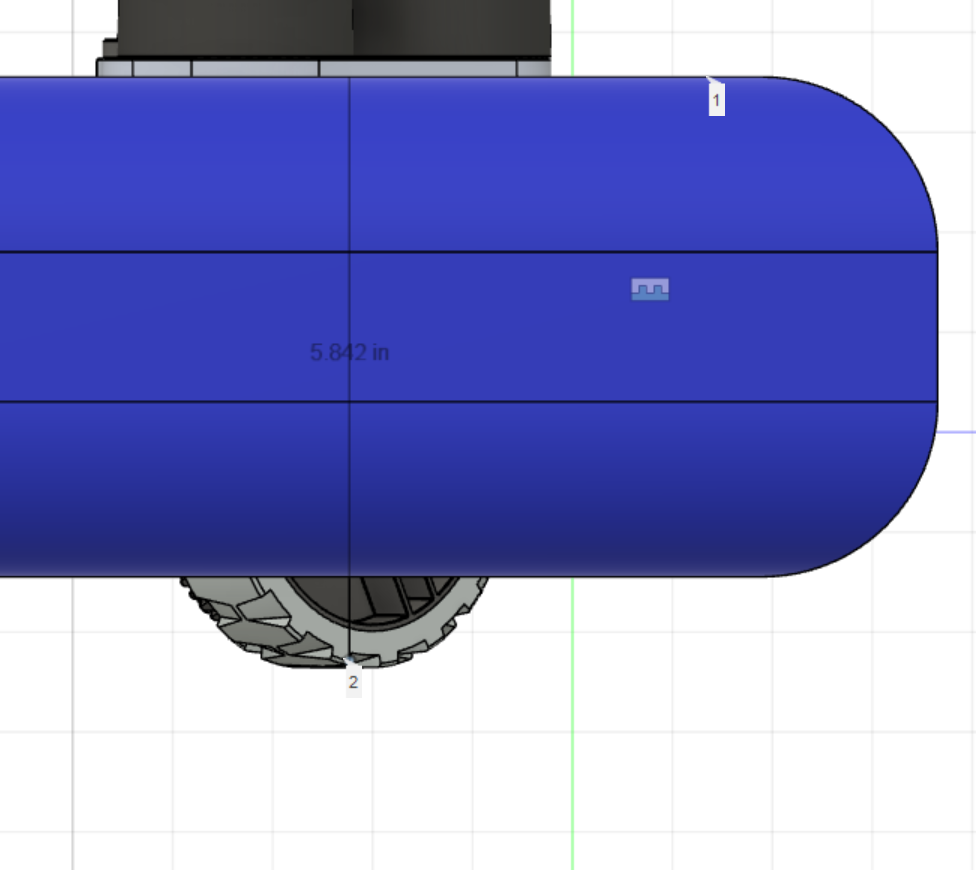Image resolution: width=976 pixels, height=870 pixels.
Task: Click the 5.842 in measurement label
Action: point(349,353)
